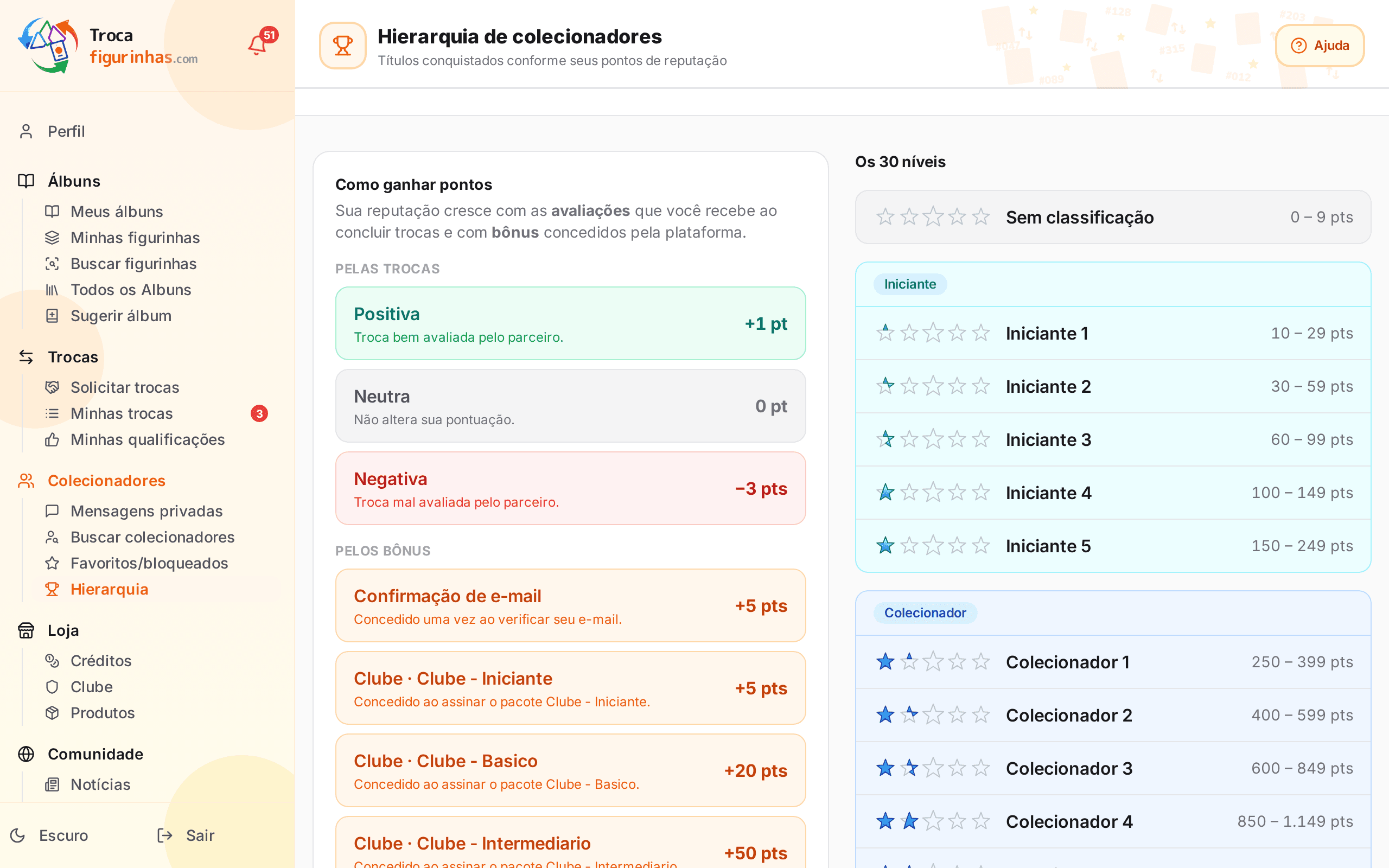
Task: Open Buscar colecionadores
Action: point(152,537)
